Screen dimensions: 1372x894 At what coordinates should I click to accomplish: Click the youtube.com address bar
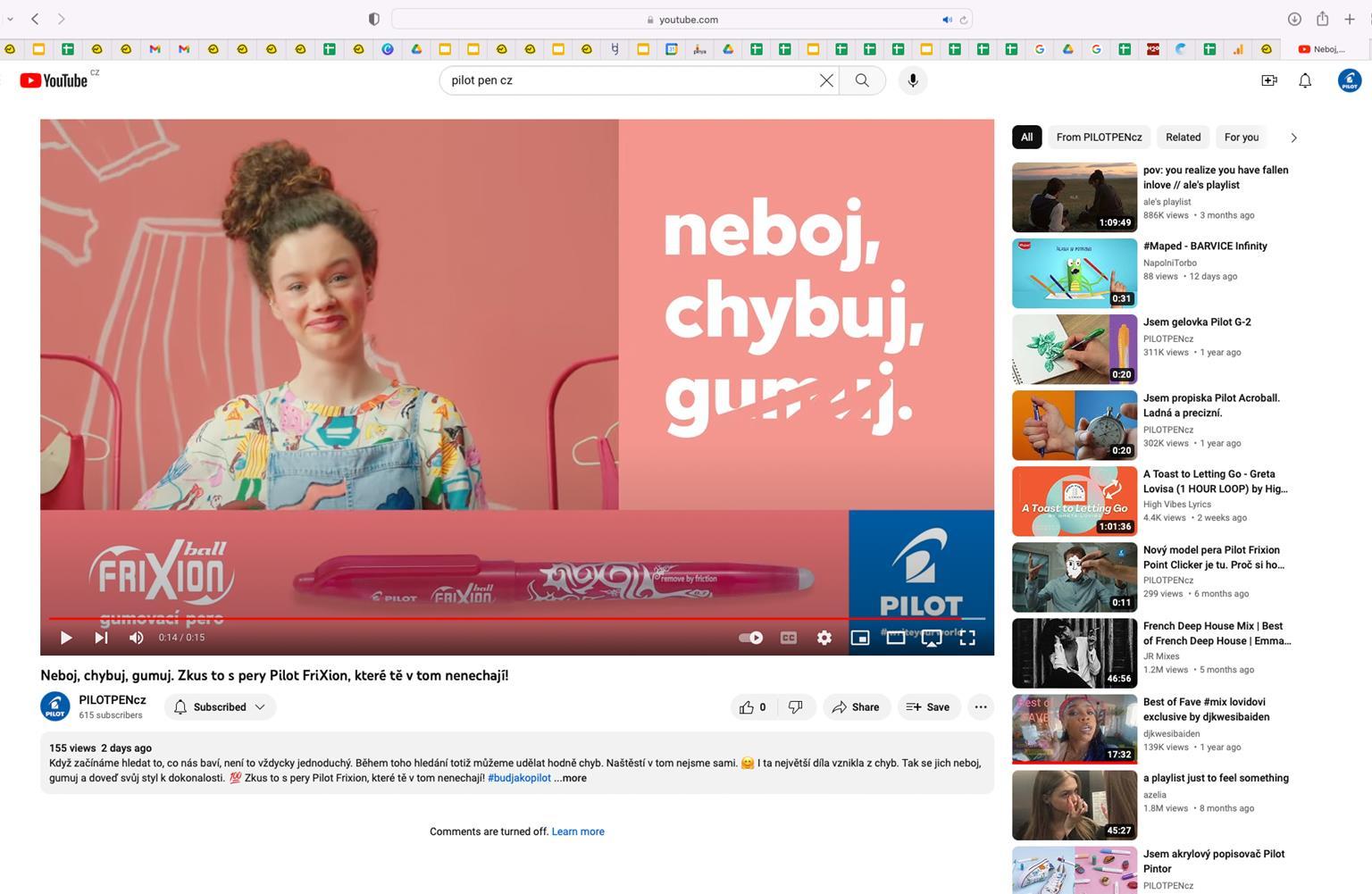click(x=682, y=19)
